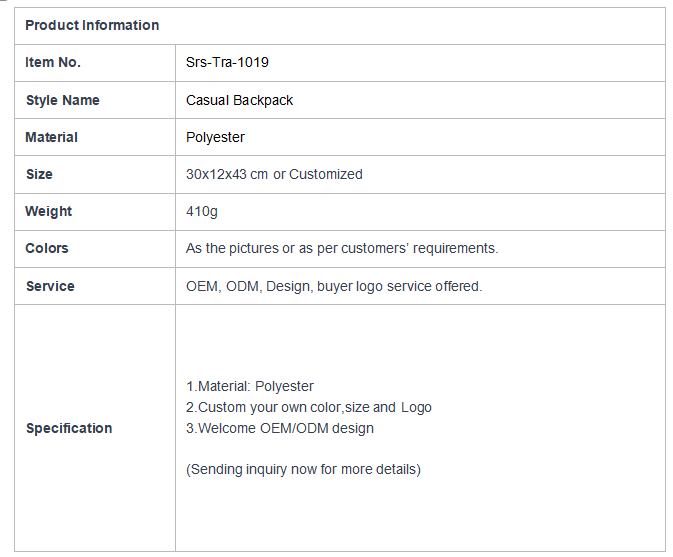Image resolution: width=673 pixels, height=557 pixels.
Task: Select the Weight label cell
Action: [x=95, y=212]
